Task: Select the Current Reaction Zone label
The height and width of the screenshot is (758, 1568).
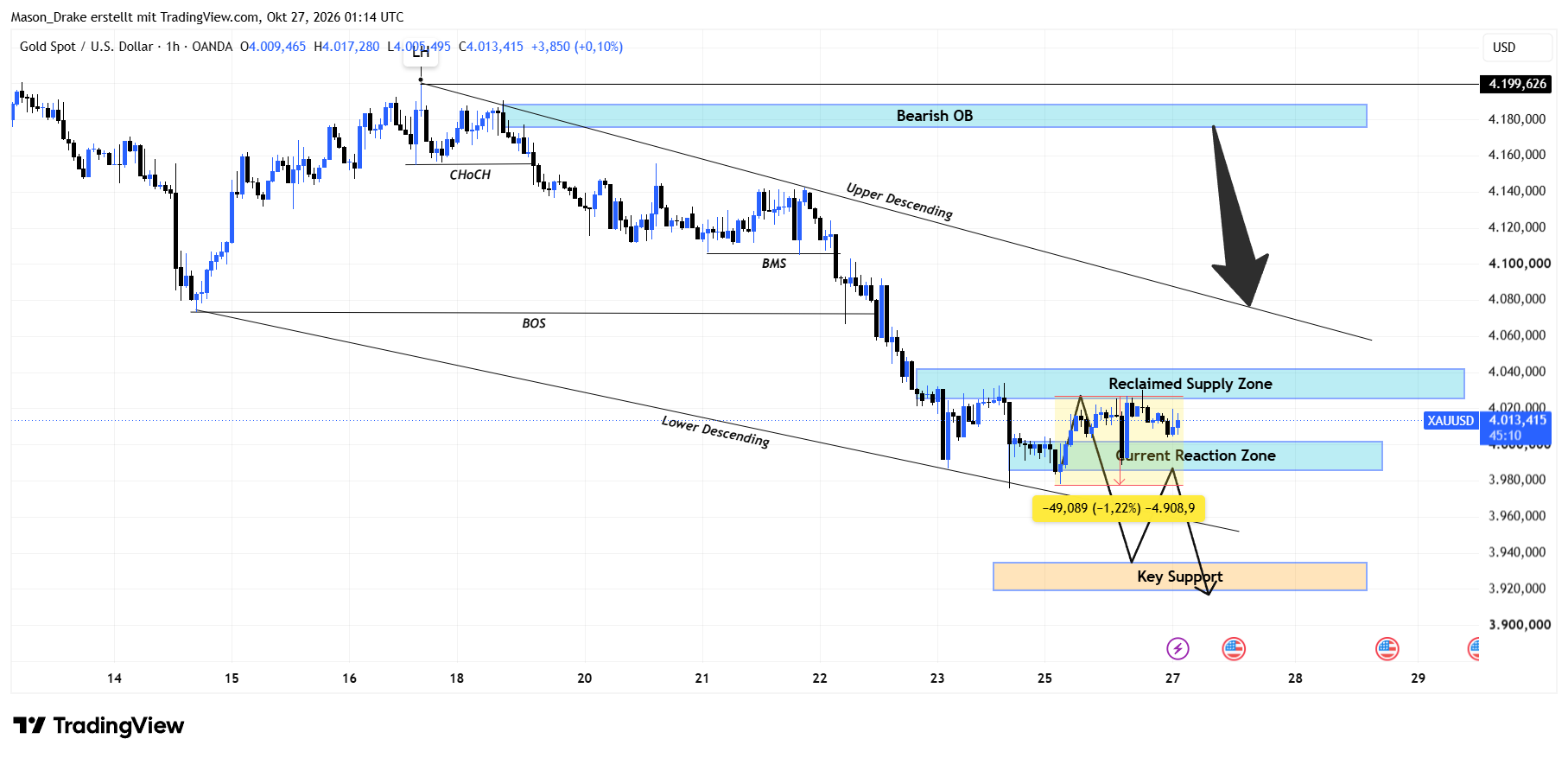Action: pyautogui.click(x=1196, y=455)
